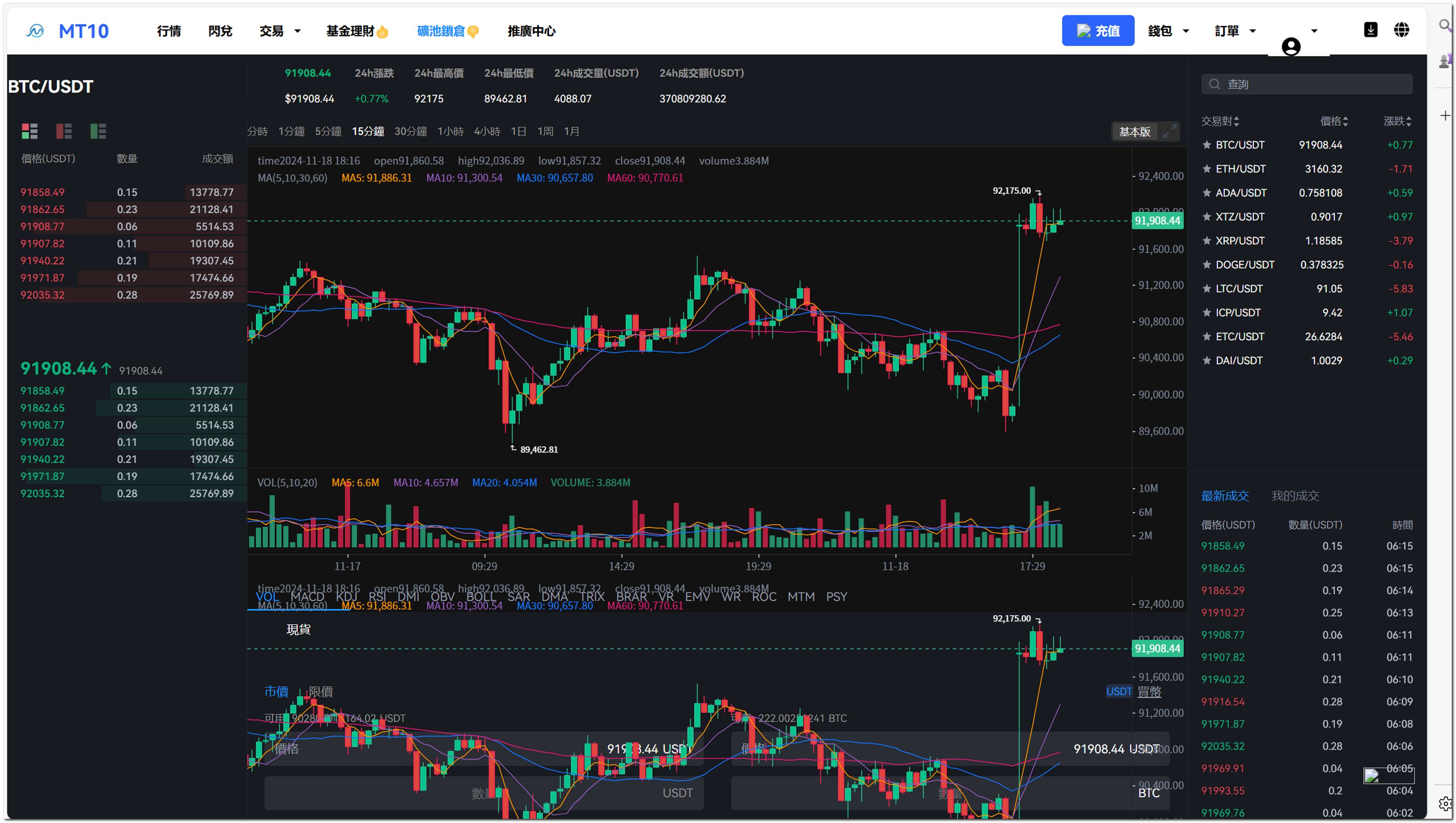1456x823 pixels.
Task: Select the combined order book view icon
Action: coord(29,131)
